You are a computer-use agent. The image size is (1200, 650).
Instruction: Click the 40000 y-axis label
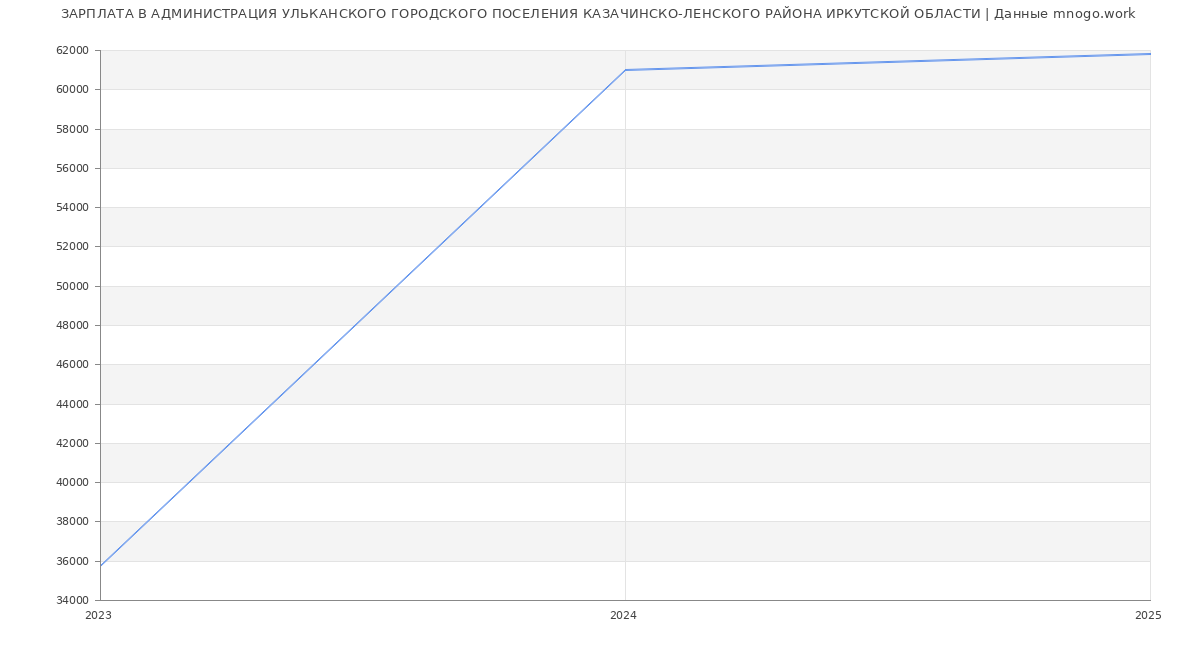coord(72,482)
